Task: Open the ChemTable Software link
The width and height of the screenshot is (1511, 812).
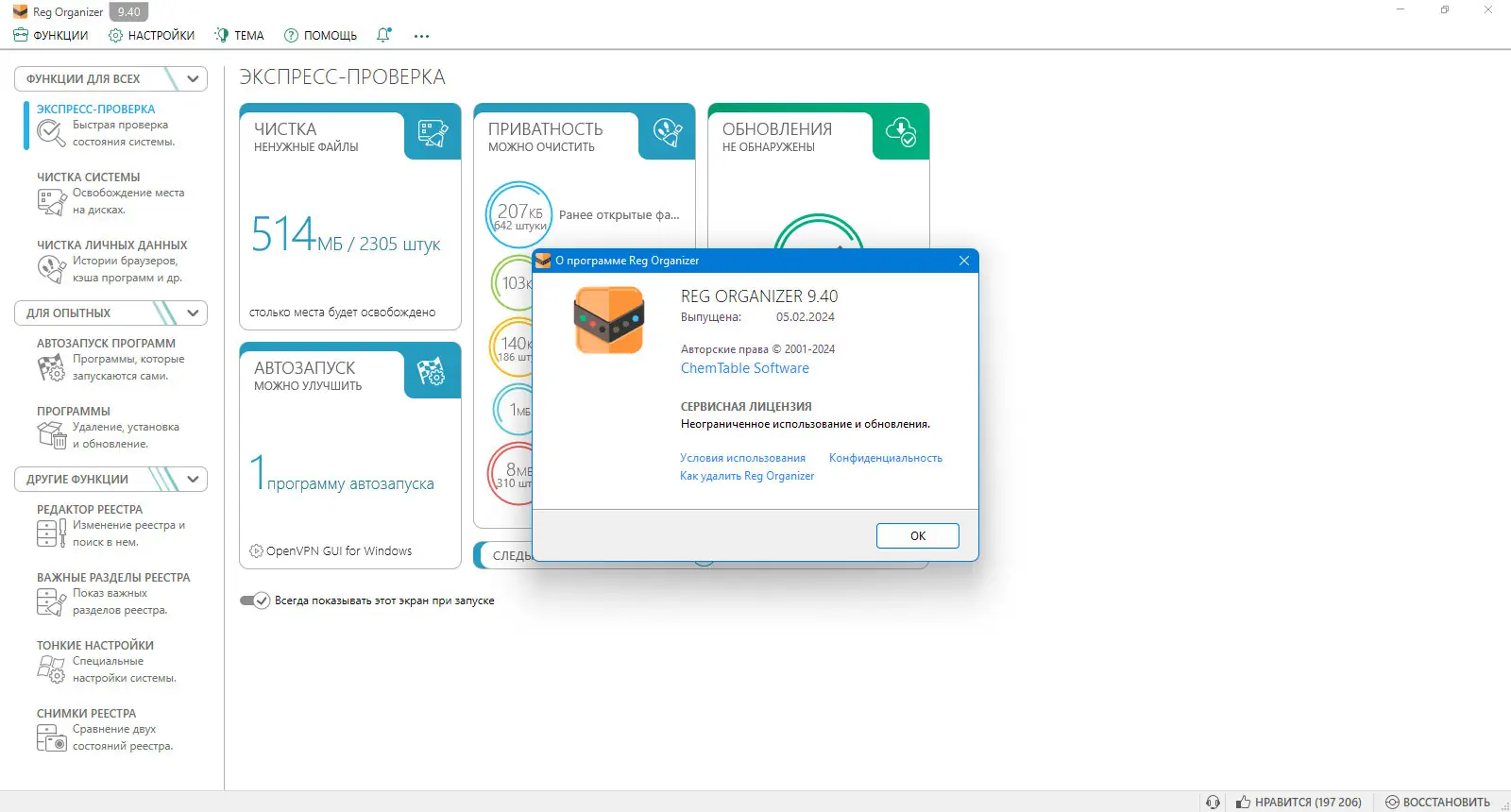Action: click(745, 368)
